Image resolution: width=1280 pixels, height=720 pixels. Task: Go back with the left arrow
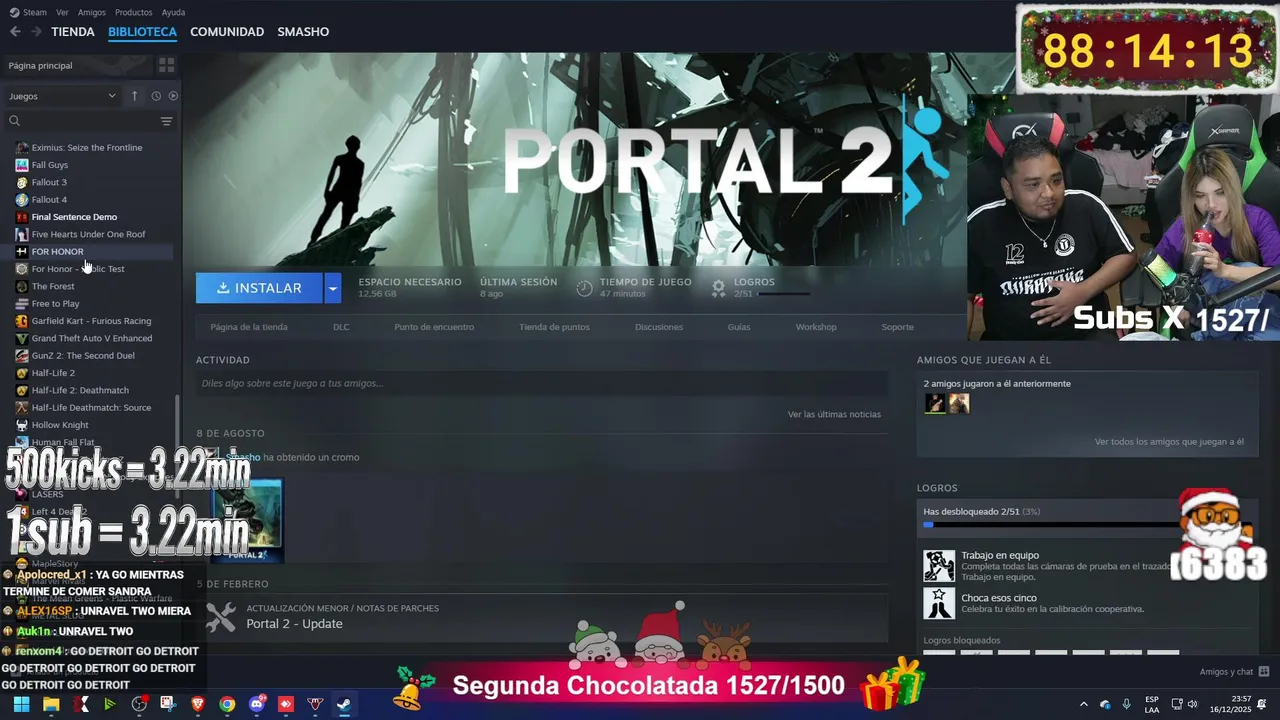pos(15,32)
